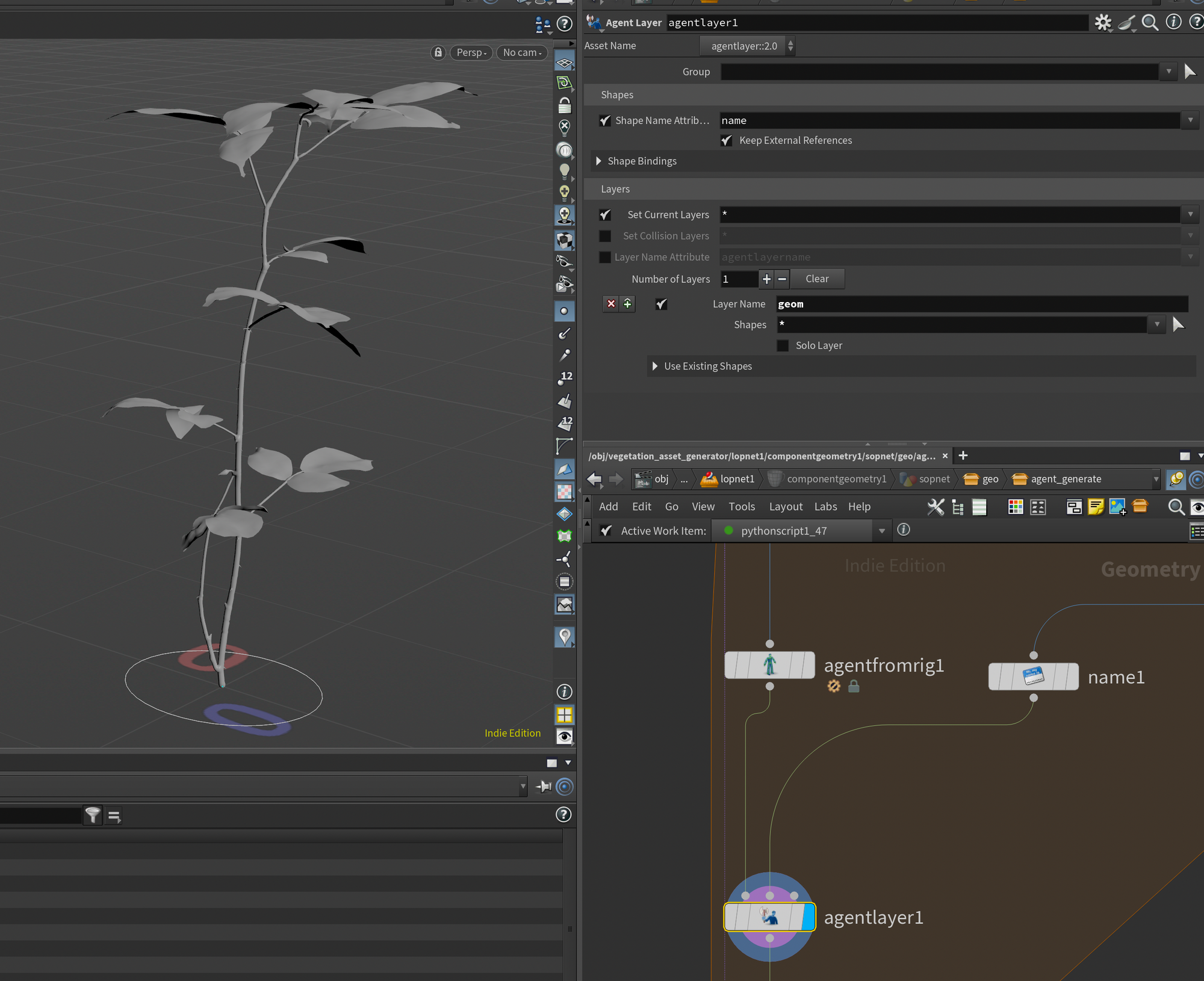Click the agentfromrig1 node icon

769,665
